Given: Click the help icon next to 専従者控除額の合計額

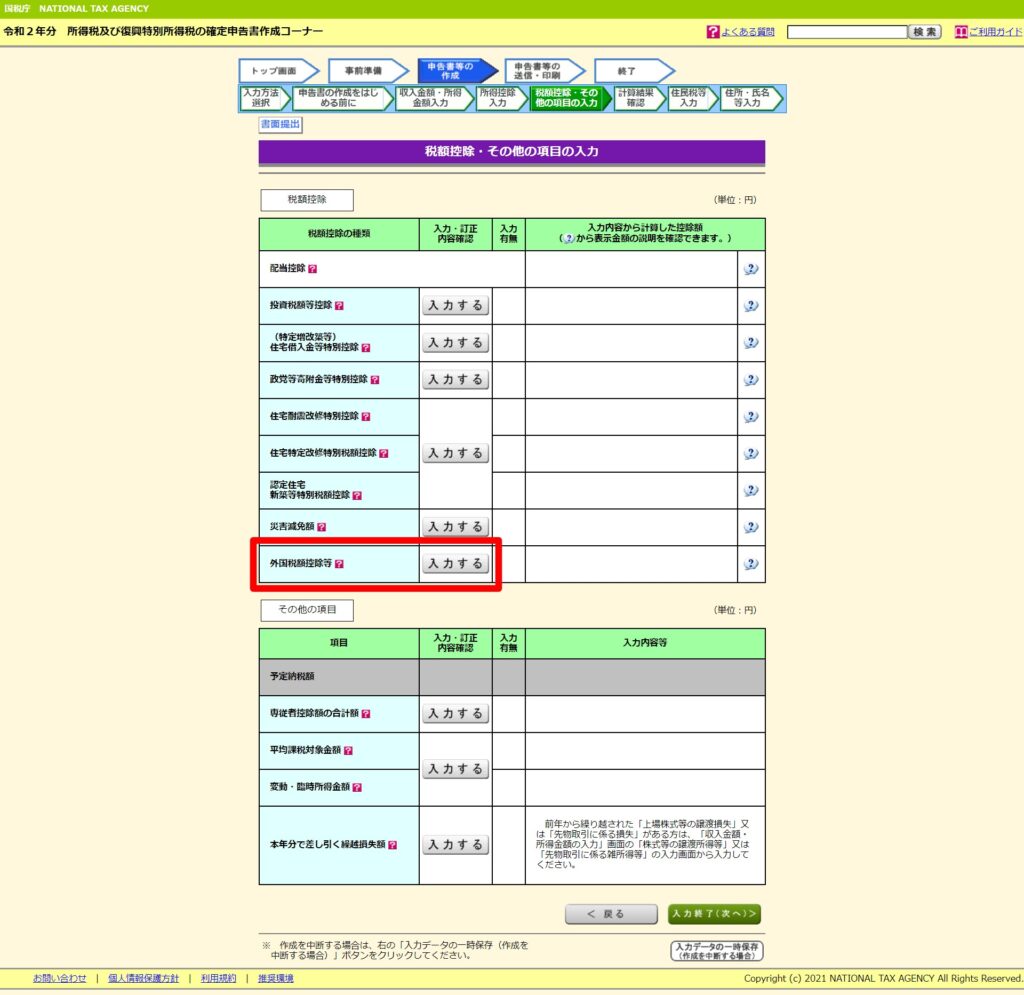Looking at the screenshot, I should [x=366, y=714].
